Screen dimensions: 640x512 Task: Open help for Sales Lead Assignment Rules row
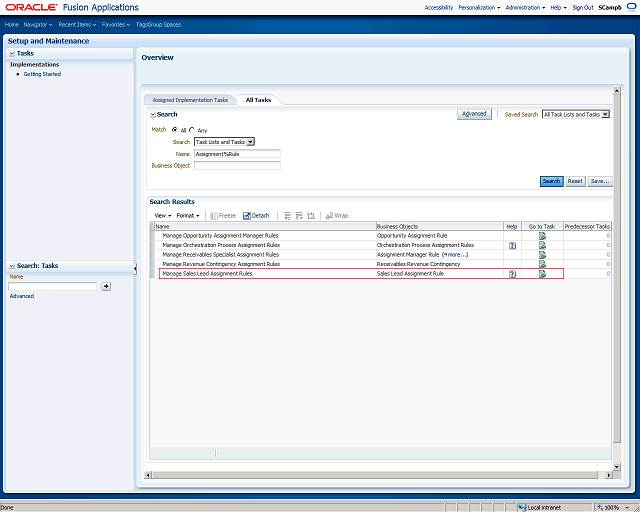pos(512,274)
